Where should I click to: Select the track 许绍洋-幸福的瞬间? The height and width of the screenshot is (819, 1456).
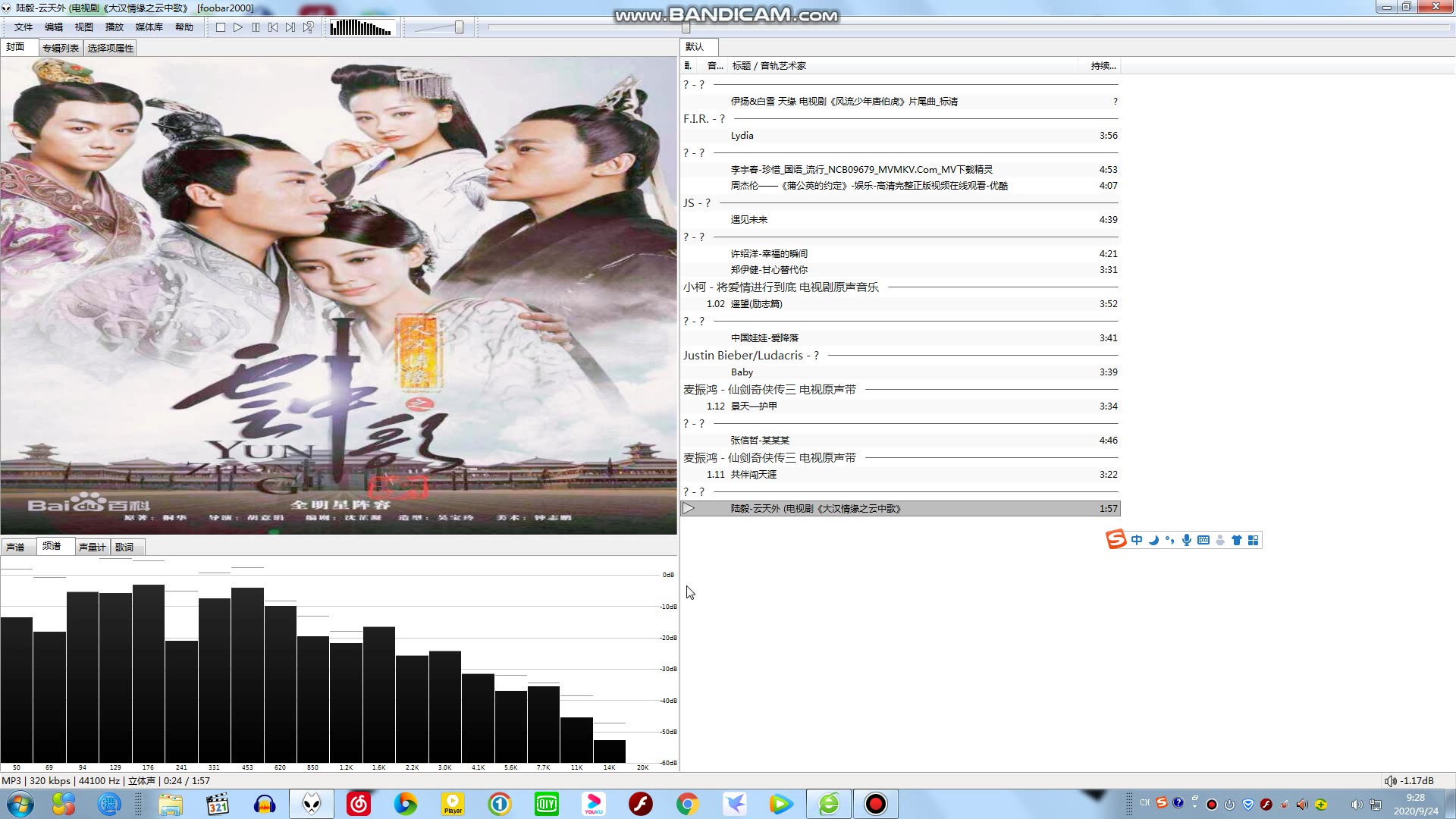click(x=900, y=254)
